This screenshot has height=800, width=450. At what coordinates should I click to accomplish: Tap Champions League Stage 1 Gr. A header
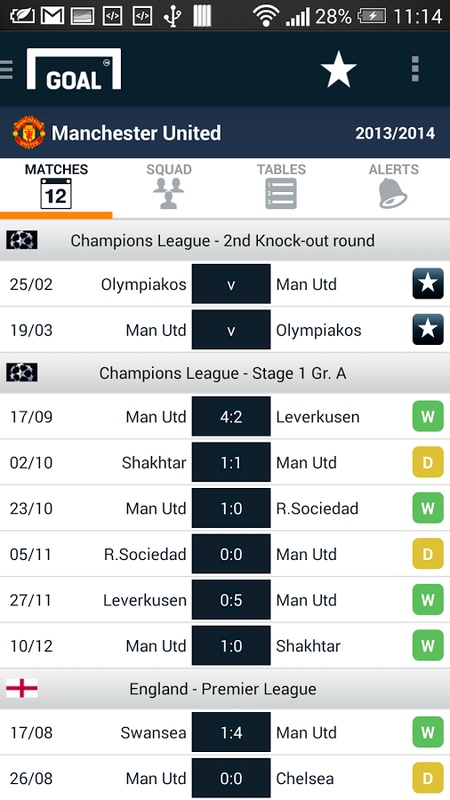point(225,373)
